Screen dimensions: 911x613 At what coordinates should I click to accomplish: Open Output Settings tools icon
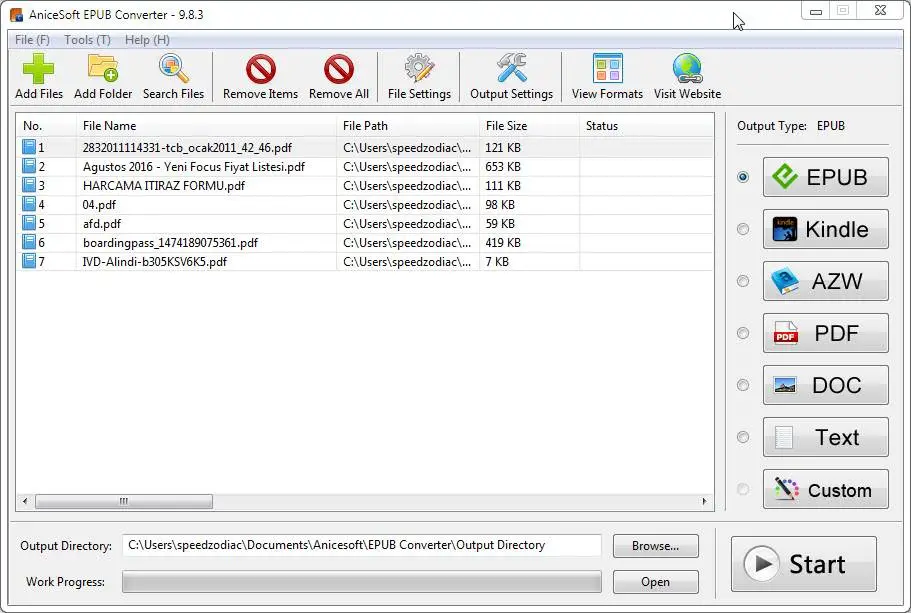pyautogui.click(x=511, y=68)
